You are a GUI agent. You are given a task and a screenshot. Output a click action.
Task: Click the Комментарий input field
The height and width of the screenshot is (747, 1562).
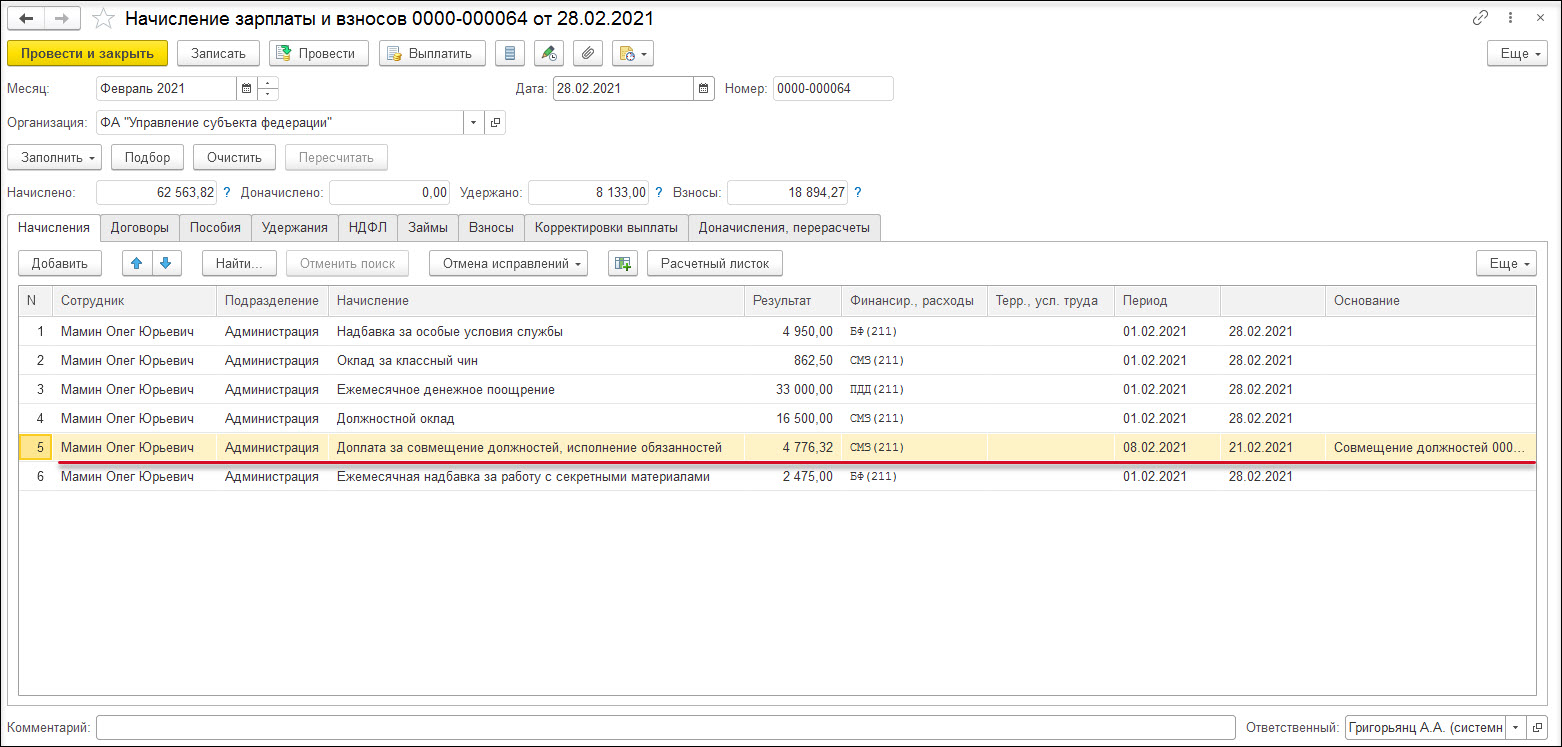click(x=666, y=727)
